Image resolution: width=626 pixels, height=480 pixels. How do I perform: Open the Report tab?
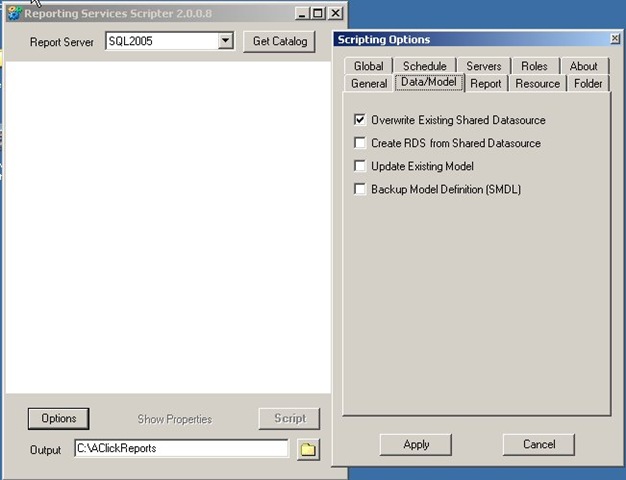[485, 83]
